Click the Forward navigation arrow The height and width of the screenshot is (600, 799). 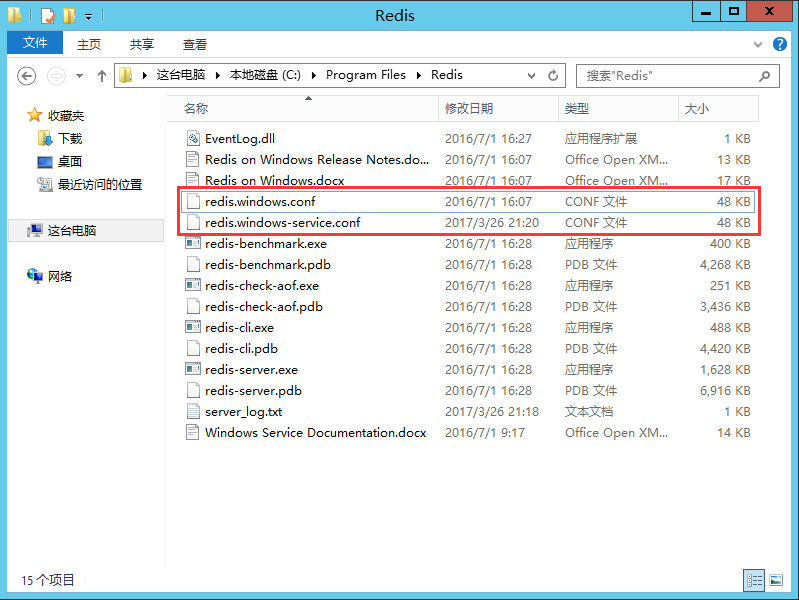(x=56, y=76)
